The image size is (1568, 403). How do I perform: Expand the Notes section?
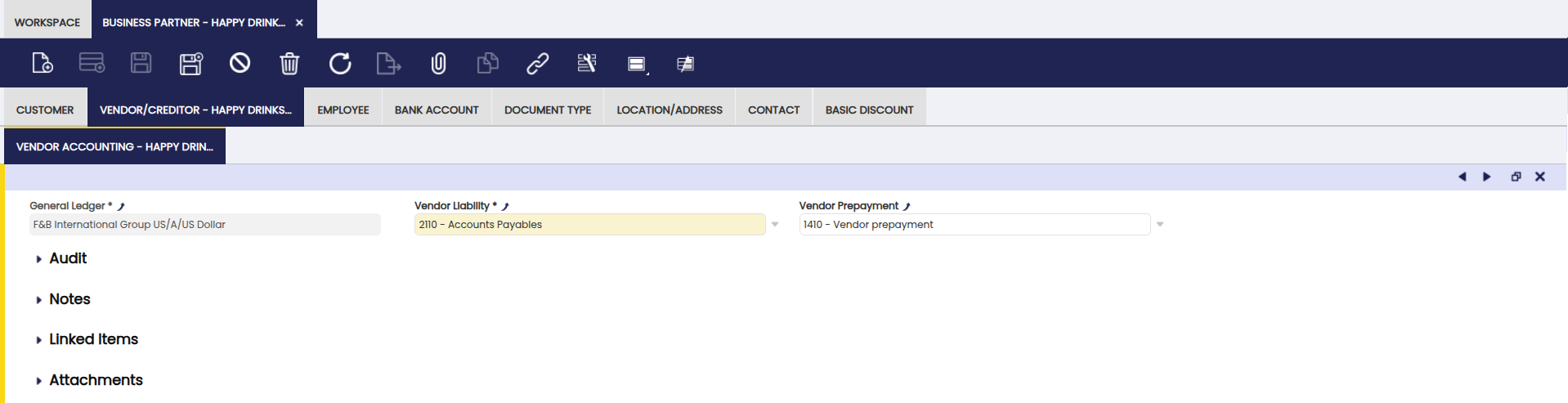(69, 299)
